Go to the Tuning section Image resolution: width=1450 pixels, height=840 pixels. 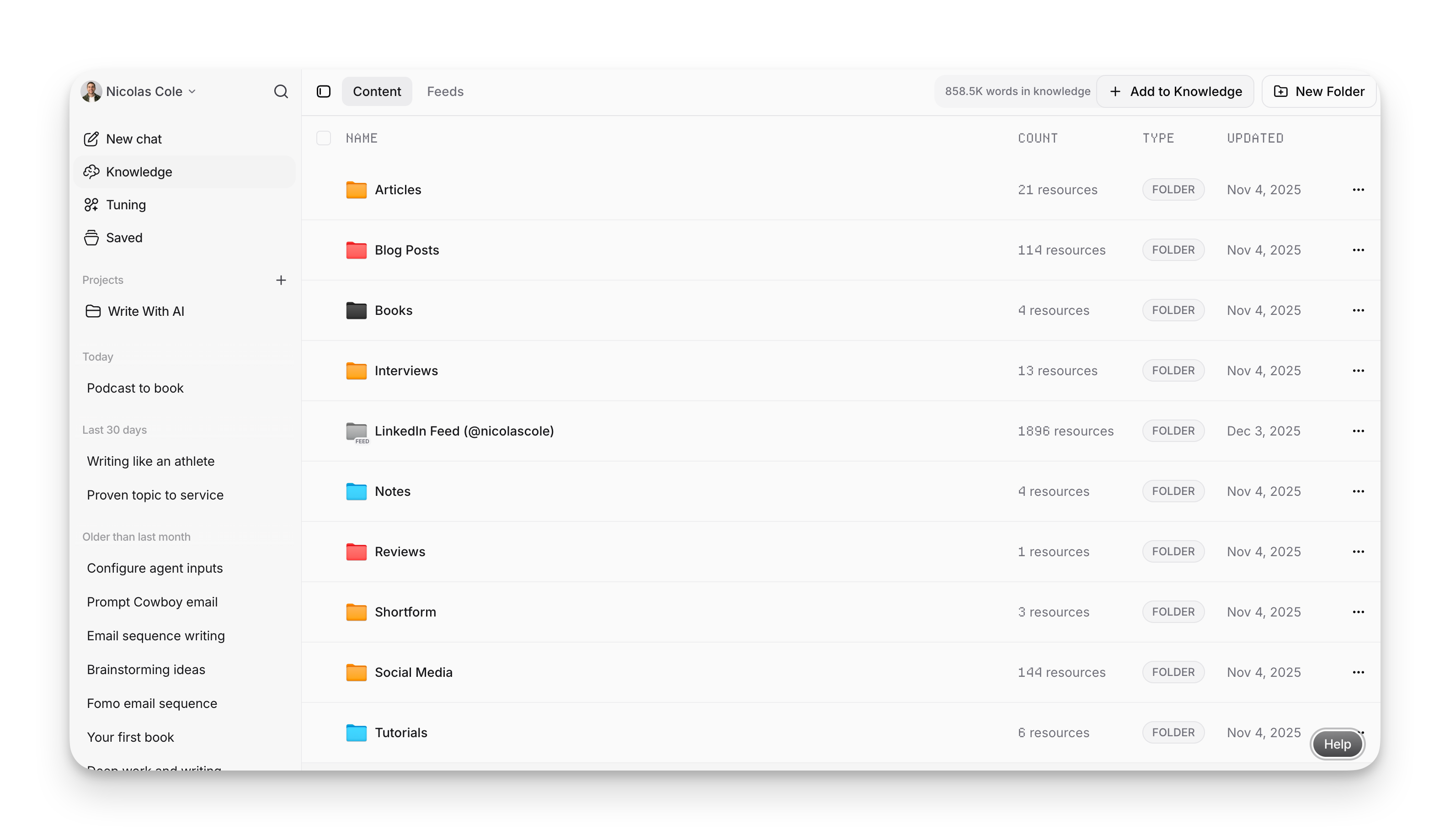tap(184, 205)
